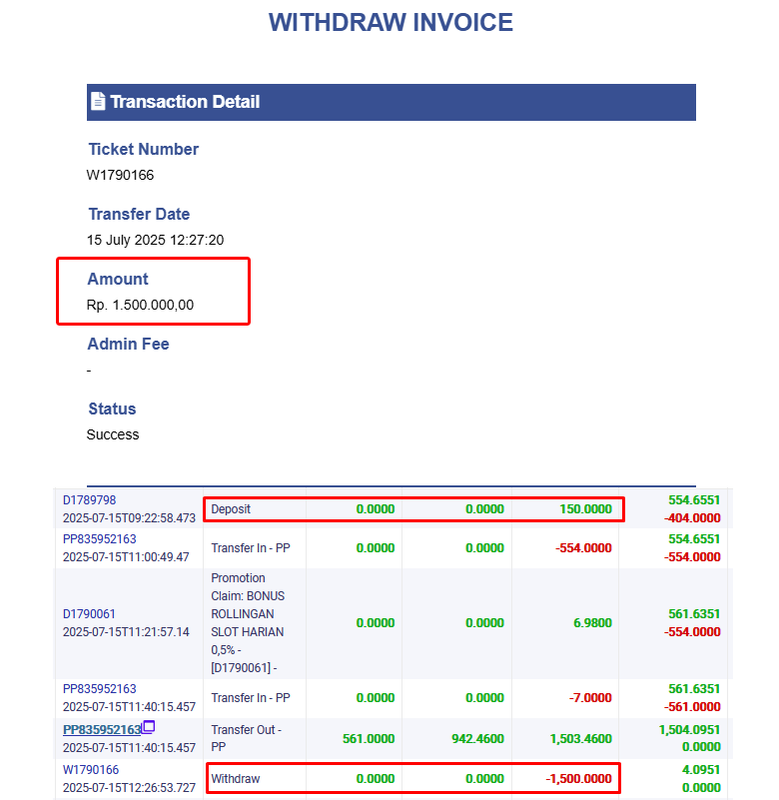Click the Status label
This screenshot has height=800, width=779.
[112, 409]
